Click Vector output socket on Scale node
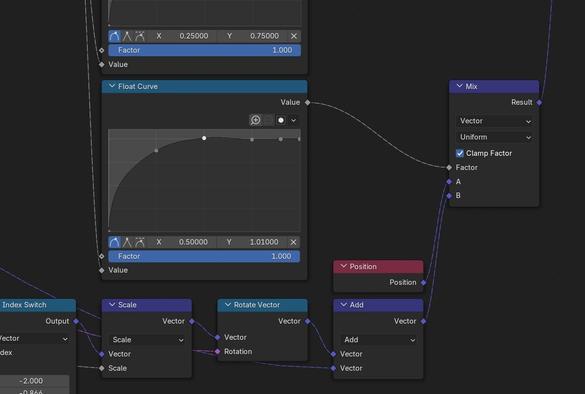This screenshot has height=394, width=585. (192, 321)
